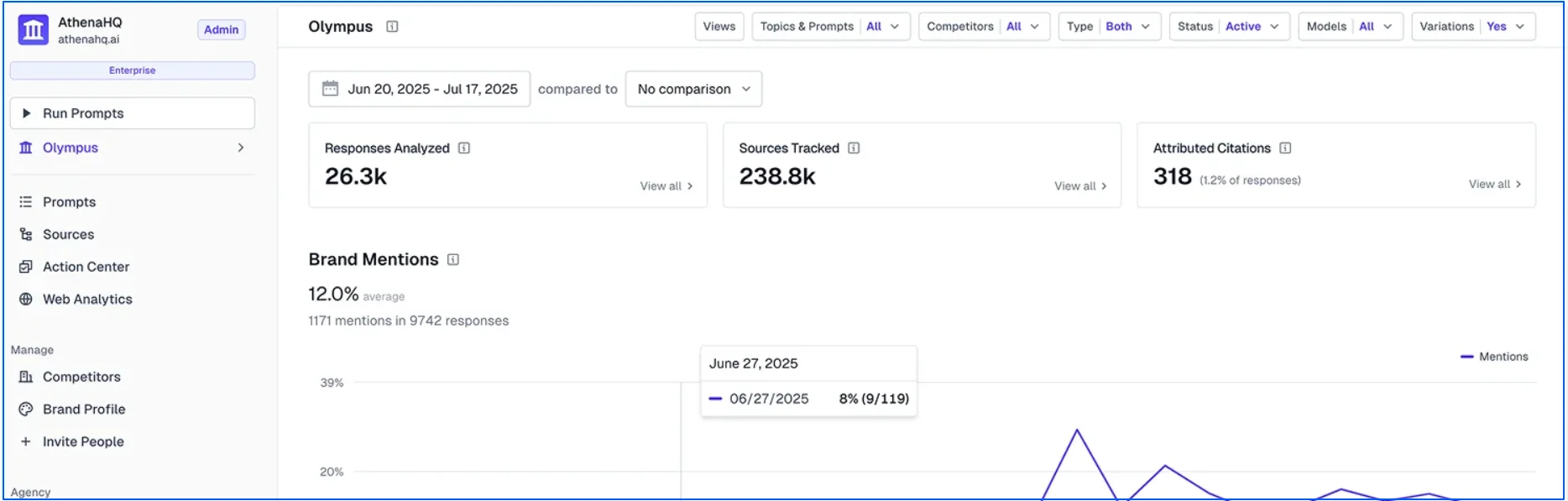Click the 238.8k sources value
Image resolution: width=1568 pixels, height=501 pixels.
coord(777,176)
